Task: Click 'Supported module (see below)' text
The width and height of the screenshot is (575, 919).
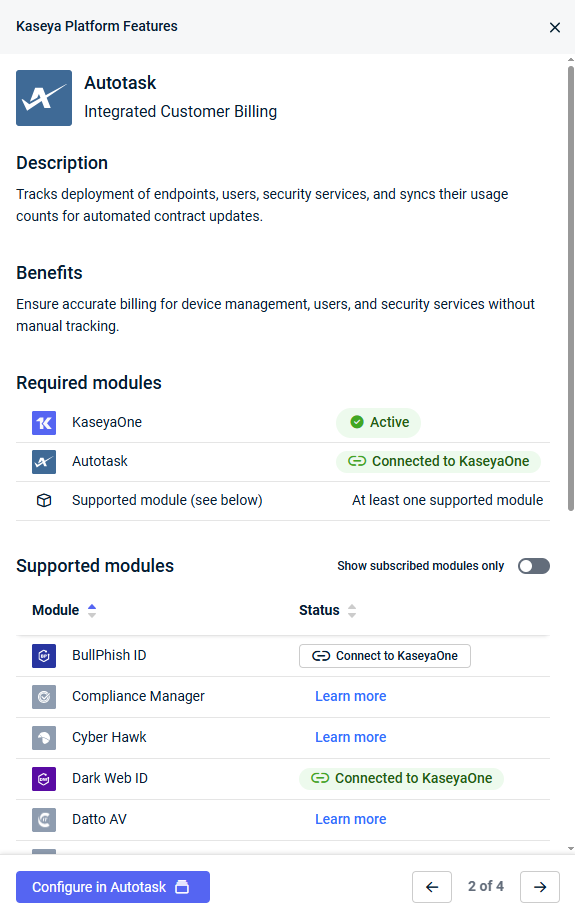Action: click(167, 501)
